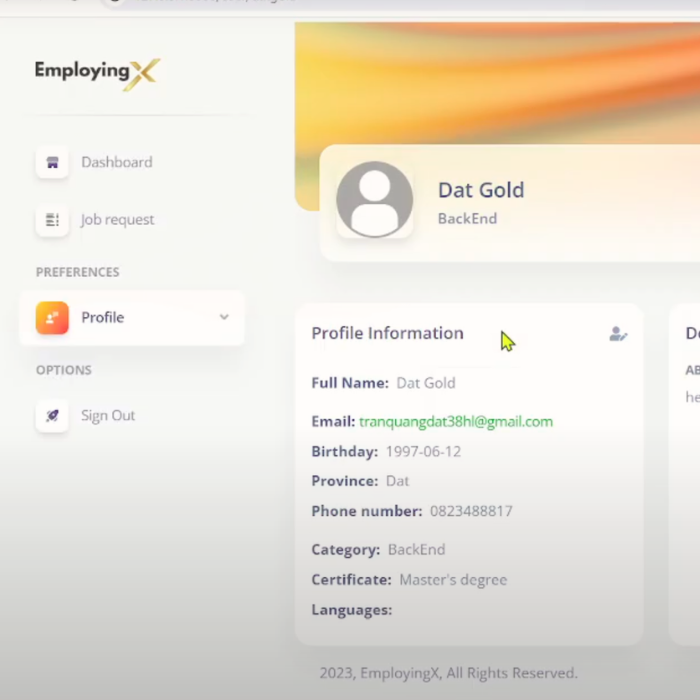Click the Master's degree certificate value
700x700 pixels.
point(453,580)
